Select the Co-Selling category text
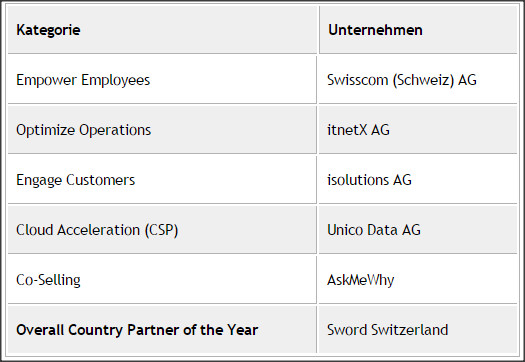525x362 pixels. (x=49, y=280)
